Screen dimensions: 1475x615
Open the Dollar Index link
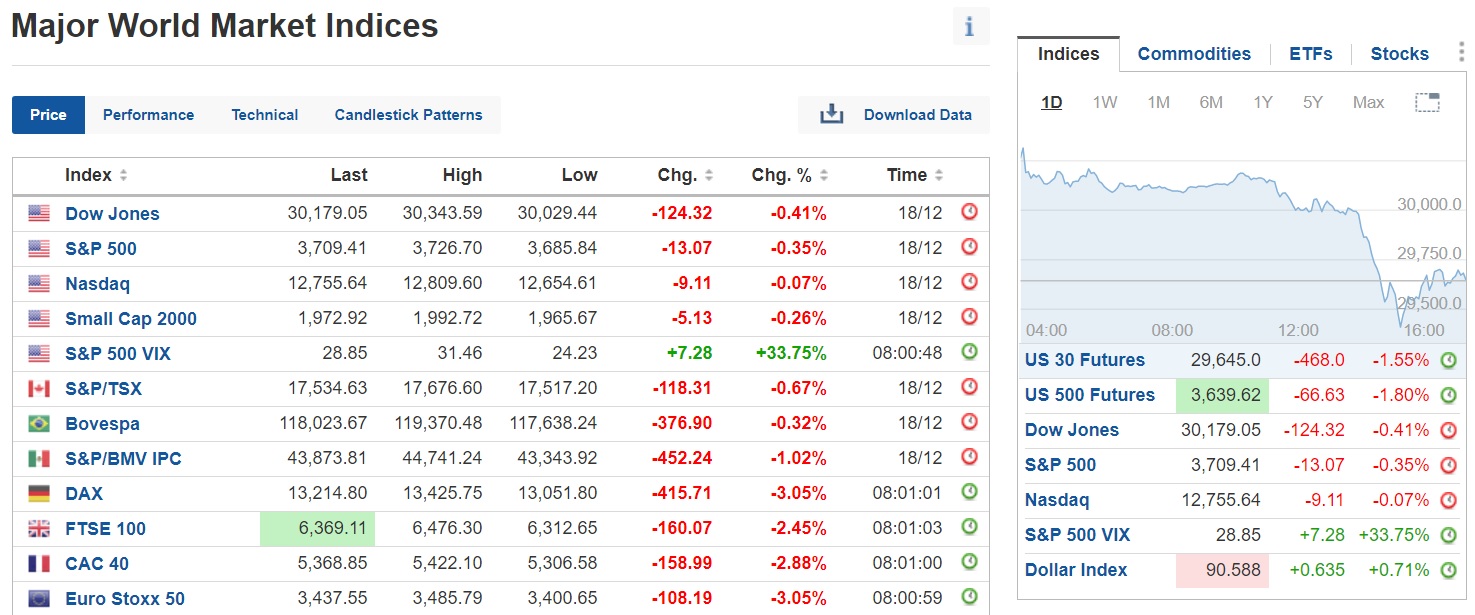[1076, 570]
